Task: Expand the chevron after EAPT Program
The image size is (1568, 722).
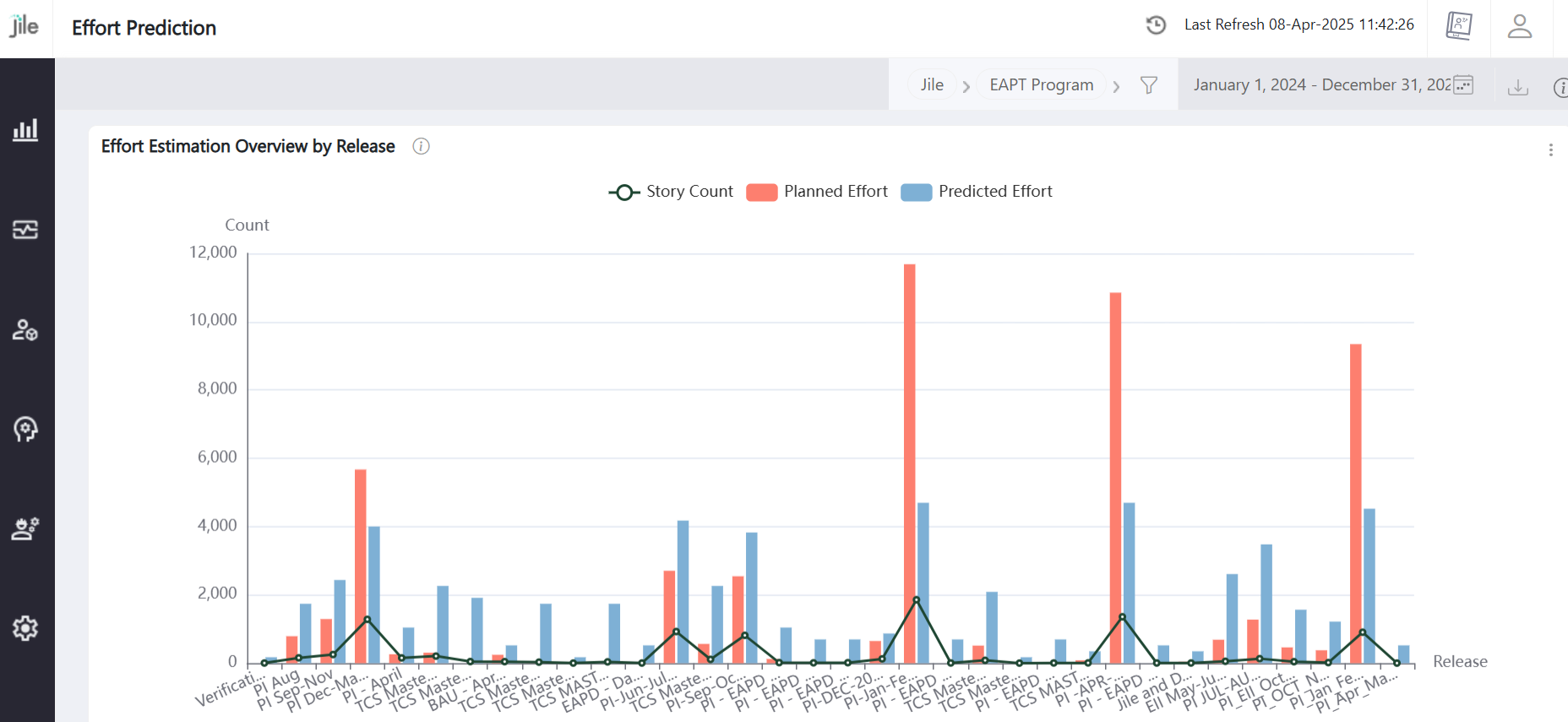Action: pos(1116,86)
